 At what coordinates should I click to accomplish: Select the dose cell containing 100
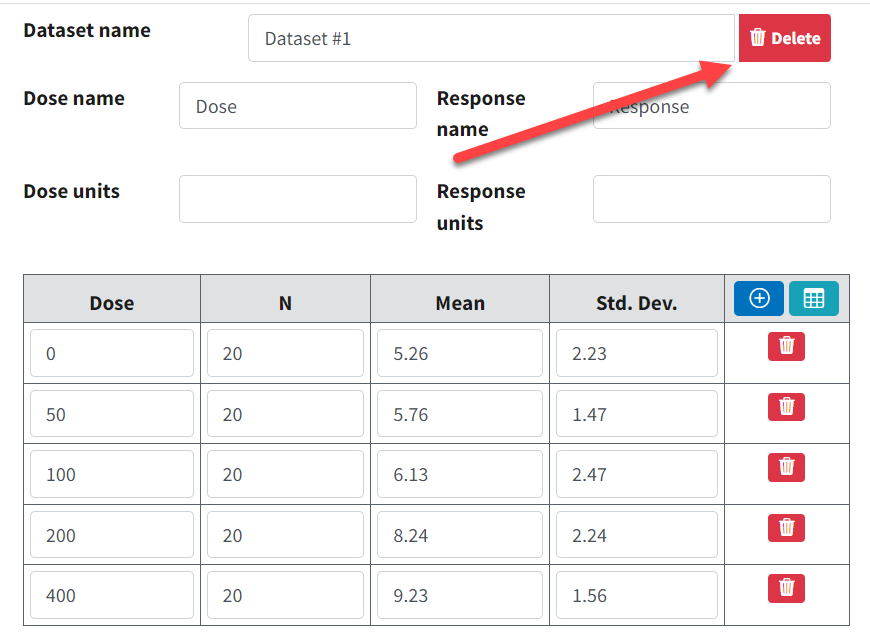(x=112, y=474)
